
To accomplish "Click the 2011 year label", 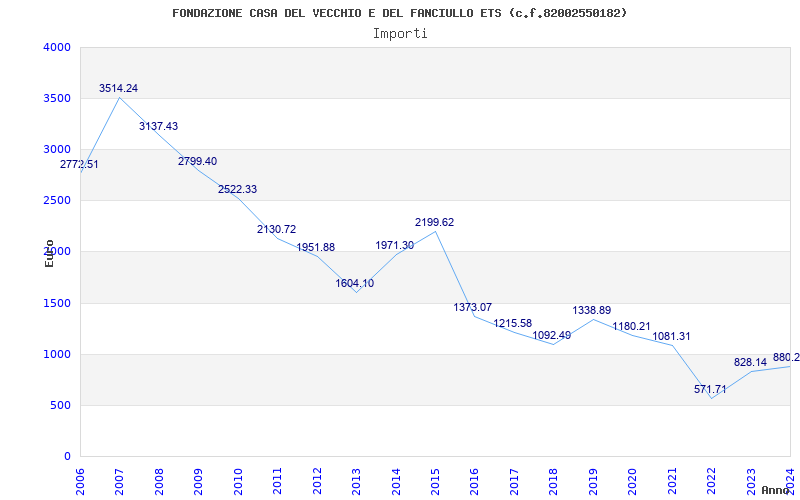I will pos(278,481).
